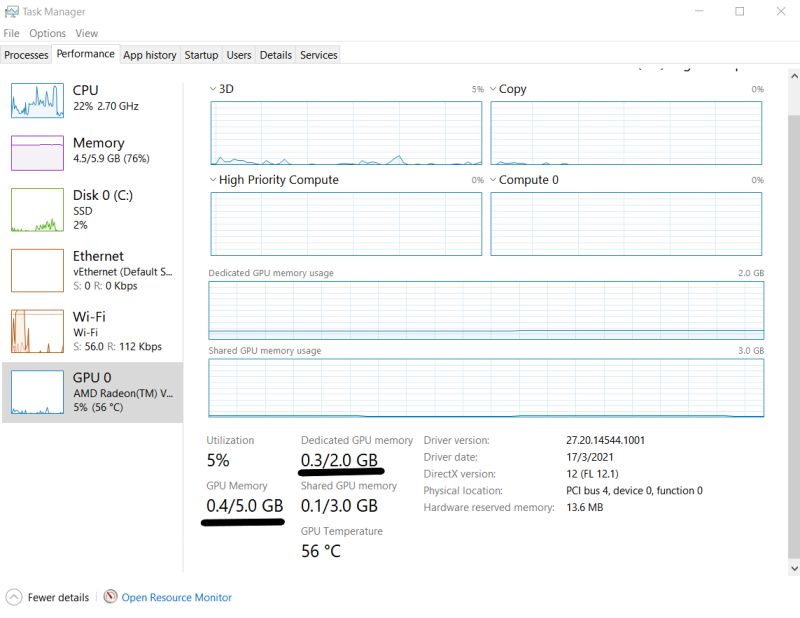Click the Resource Monitor red icon
The height and width of the screenshot is (618, 800).
click(109, 597)
